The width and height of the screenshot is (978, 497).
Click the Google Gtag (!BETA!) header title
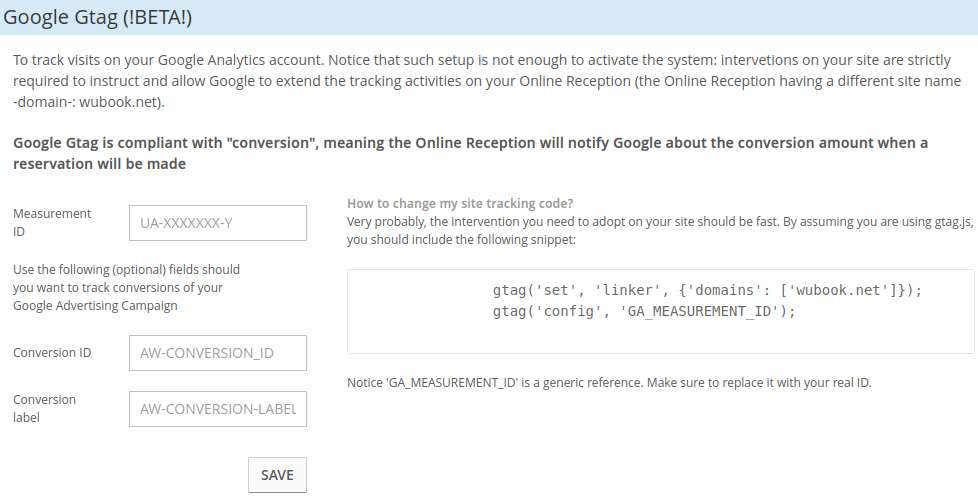[98, 17]
